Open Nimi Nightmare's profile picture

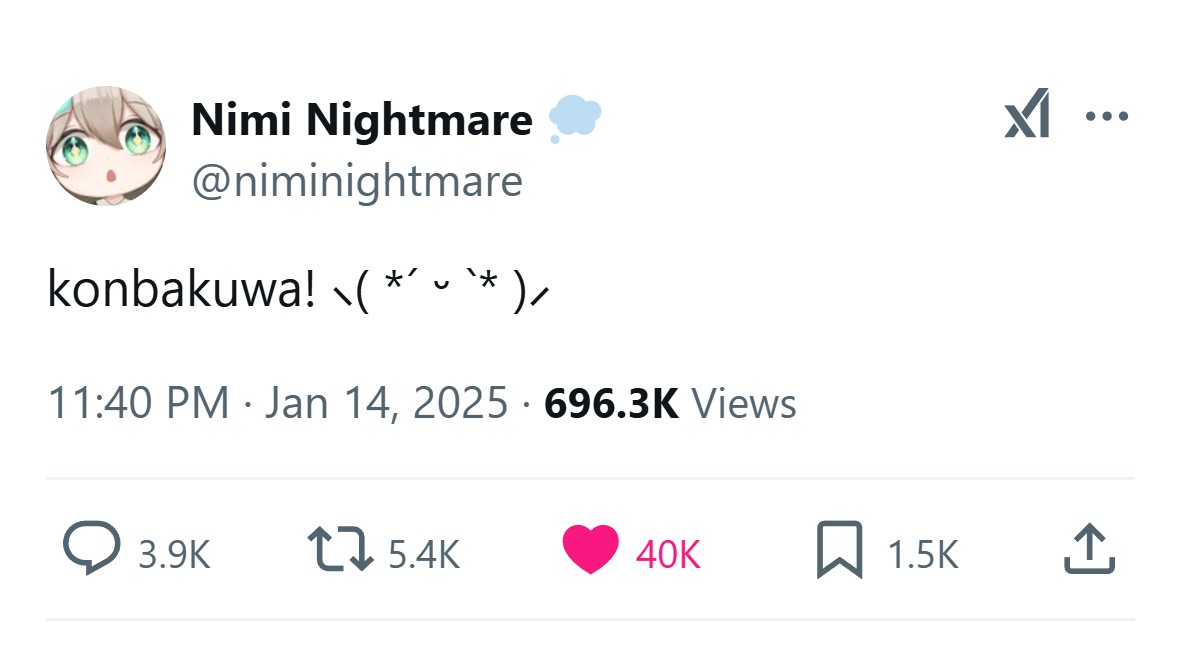coord(105,147)
